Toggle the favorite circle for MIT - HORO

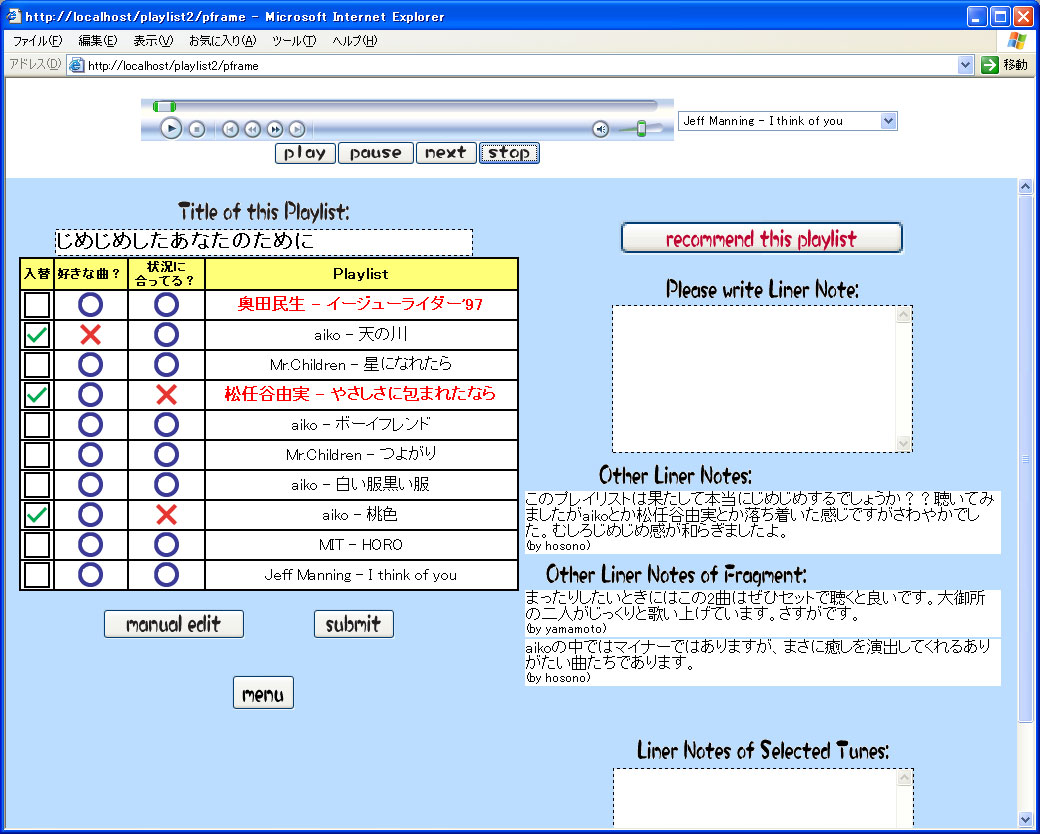tap(90, 545)
